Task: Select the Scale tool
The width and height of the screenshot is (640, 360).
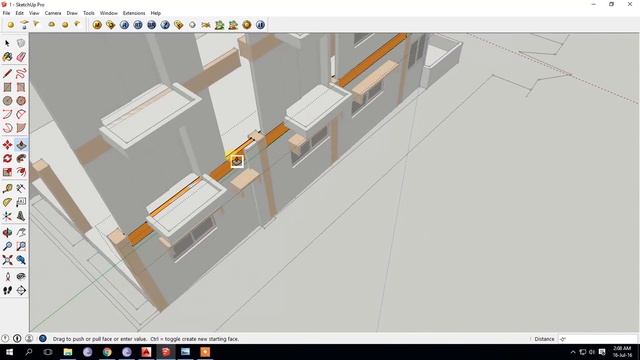Action: click(x=7, y=172)
